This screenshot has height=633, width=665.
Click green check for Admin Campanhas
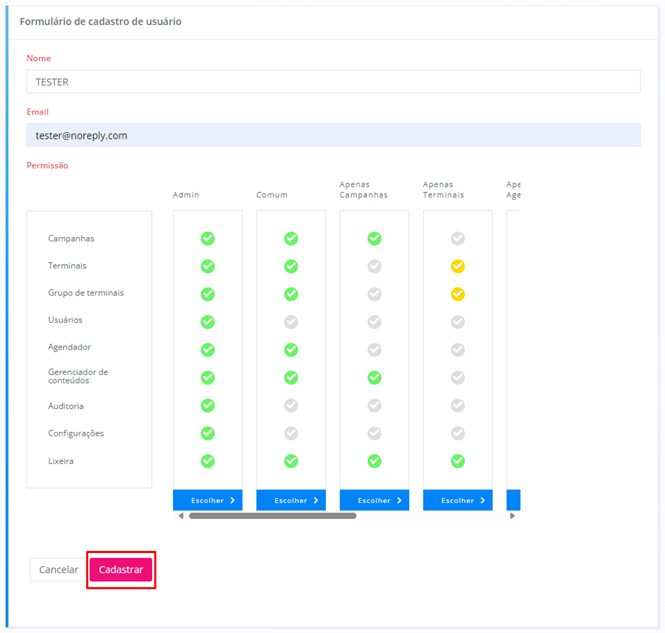[x=207, y=239]
